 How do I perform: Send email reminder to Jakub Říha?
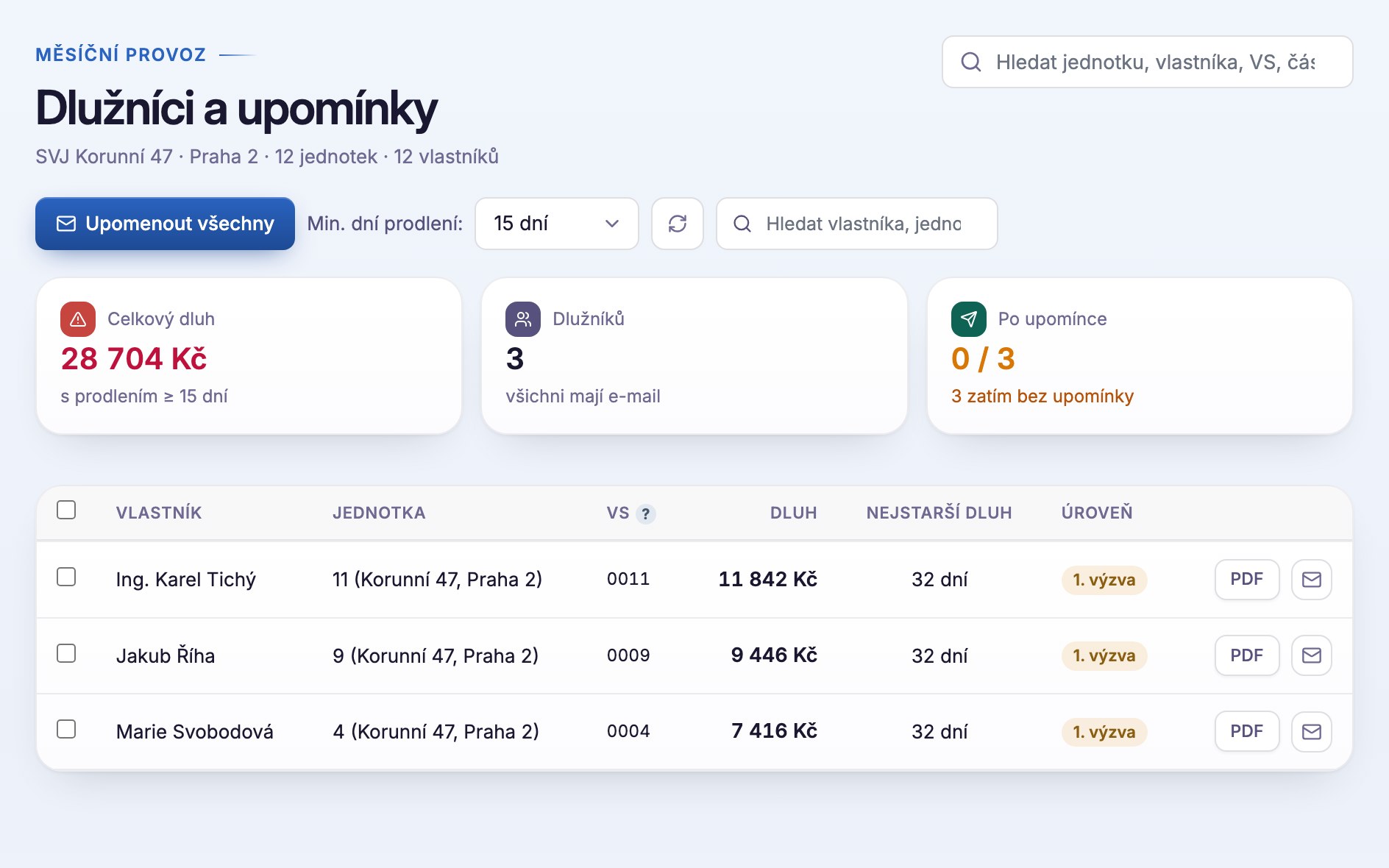tap(1311, 655)
